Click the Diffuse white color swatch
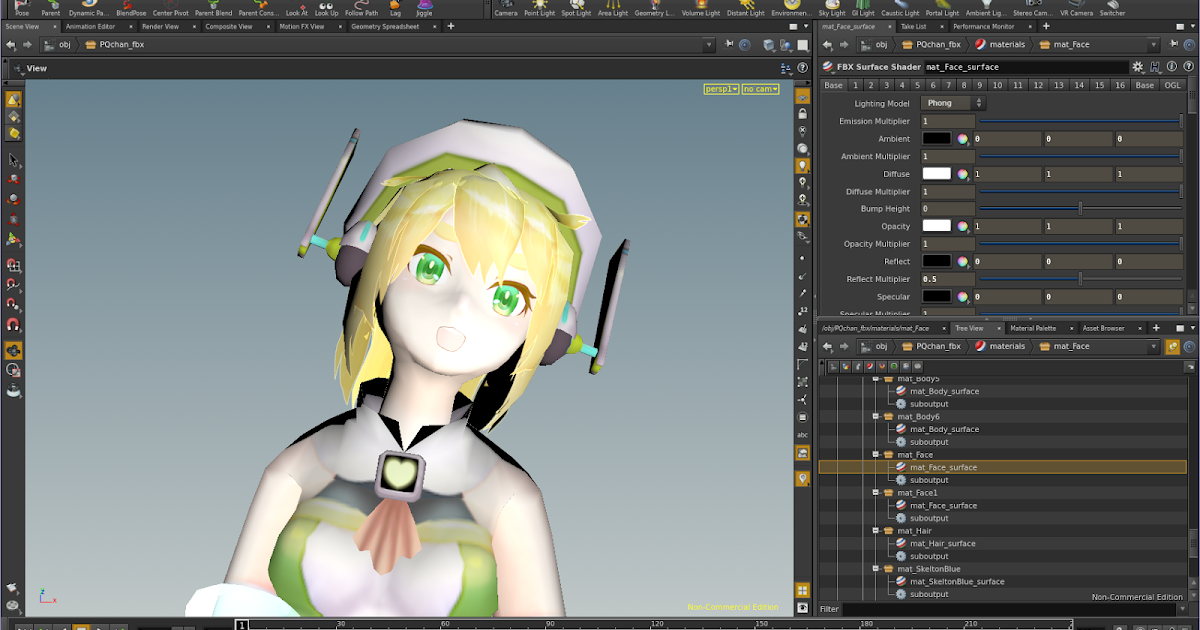 (x=937, y=173)
